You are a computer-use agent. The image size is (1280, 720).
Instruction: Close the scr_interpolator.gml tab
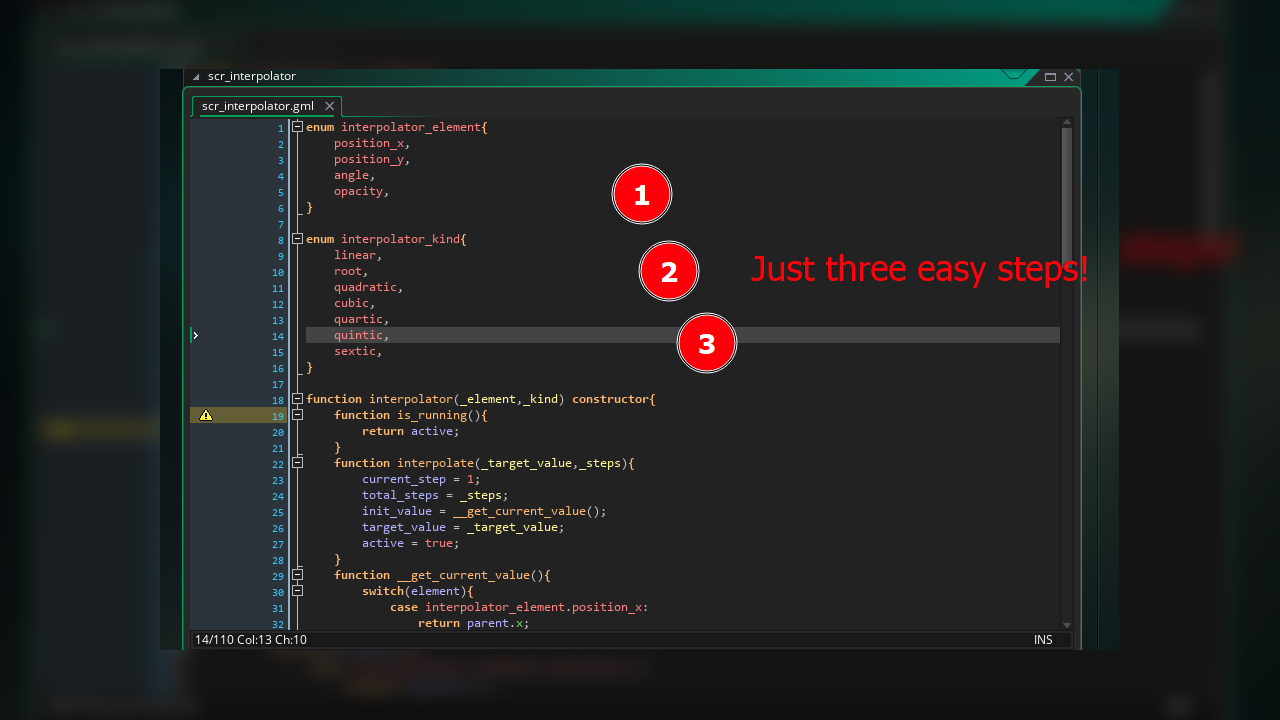pos(330,106)
